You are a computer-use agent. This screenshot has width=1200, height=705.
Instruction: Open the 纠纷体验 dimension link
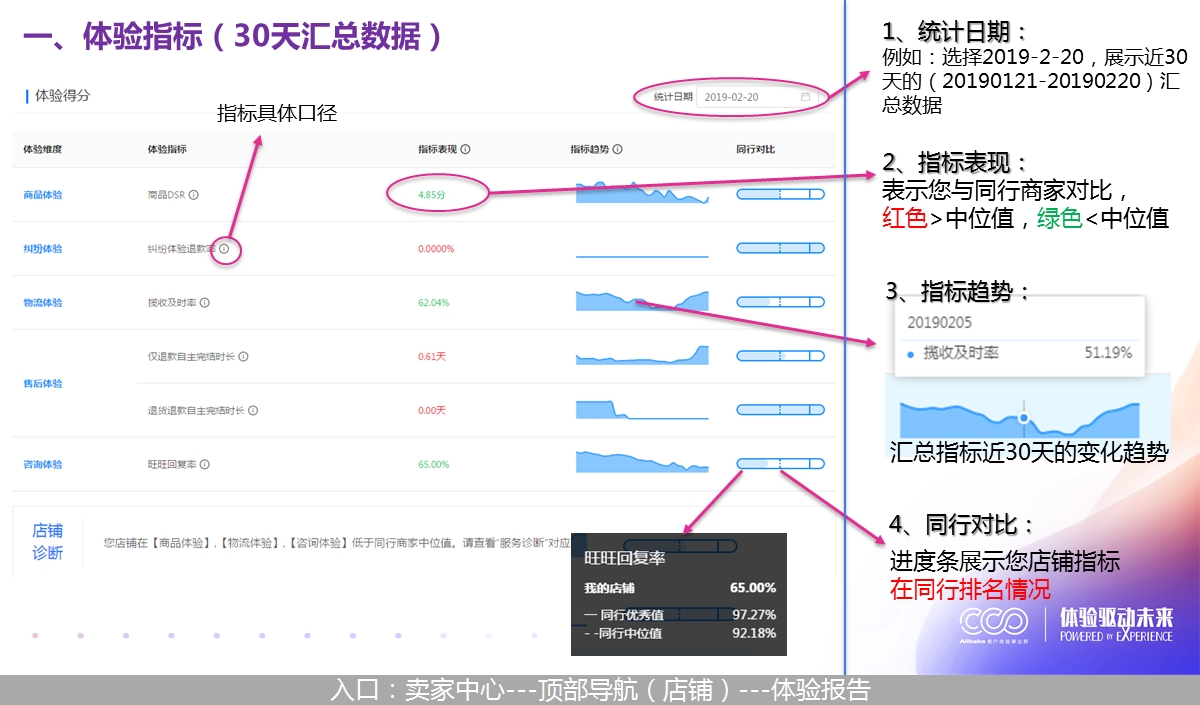pyautogui.click(x=43, y=249)
